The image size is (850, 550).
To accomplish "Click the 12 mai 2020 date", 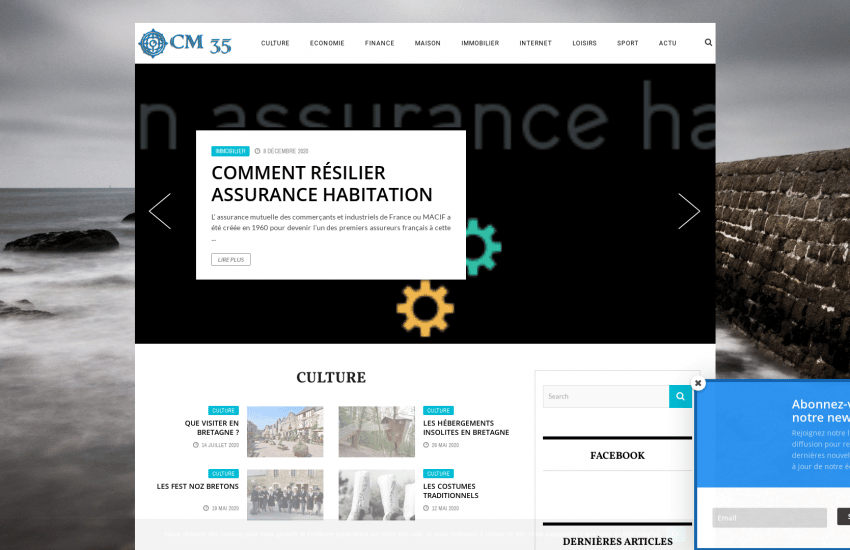I will coord(441,508).
